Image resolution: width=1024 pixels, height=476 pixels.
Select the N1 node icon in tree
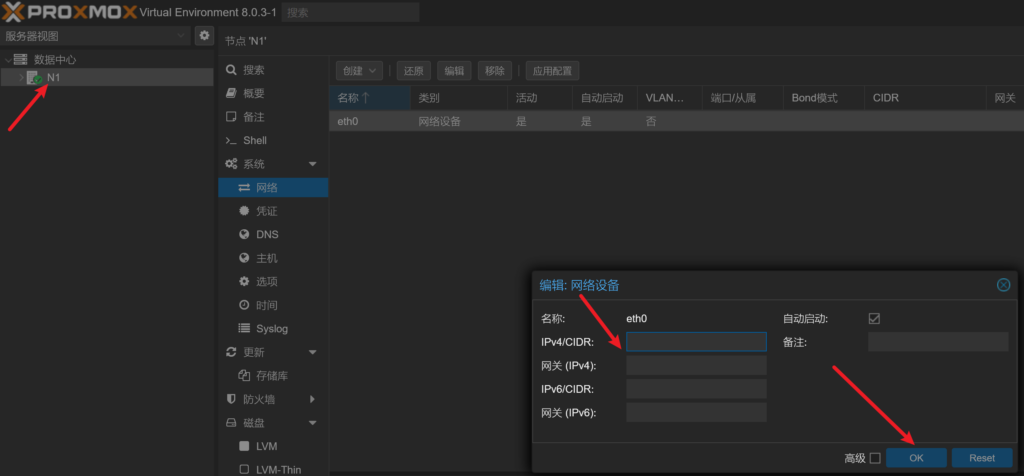pyautogui.click(x=34, y=77)
